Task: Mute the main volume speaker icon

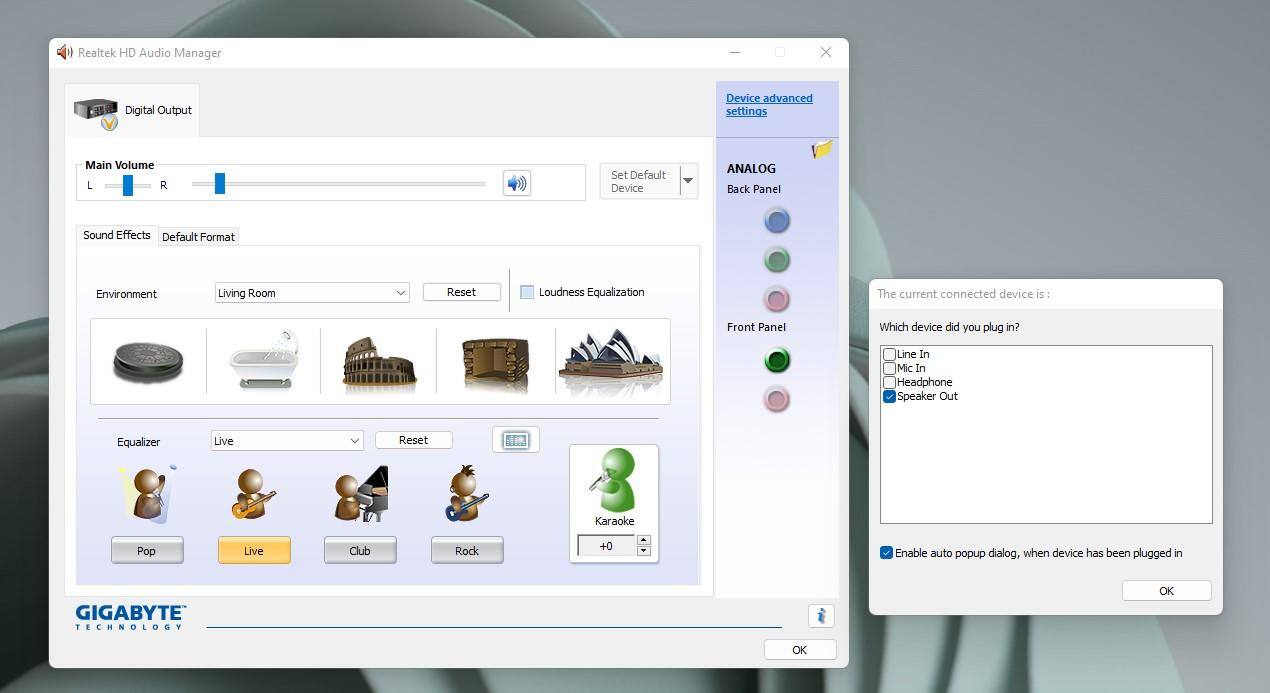Action: click(x=516, y=183)
